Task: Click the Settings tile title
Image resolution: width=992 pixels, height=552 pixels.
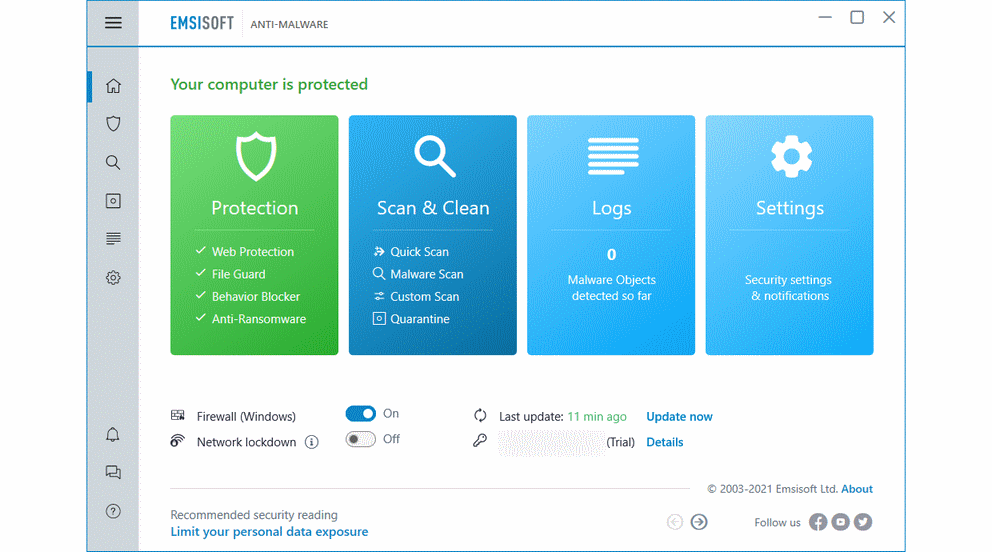Action: point(790,208)
